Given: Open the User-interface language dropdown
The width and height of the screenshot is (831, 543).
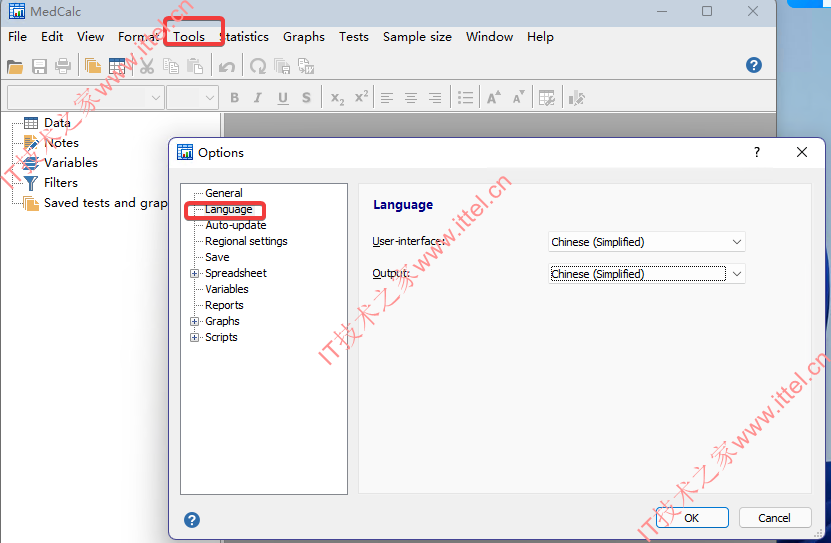Looking at the screenshot, I should (647, 242).
